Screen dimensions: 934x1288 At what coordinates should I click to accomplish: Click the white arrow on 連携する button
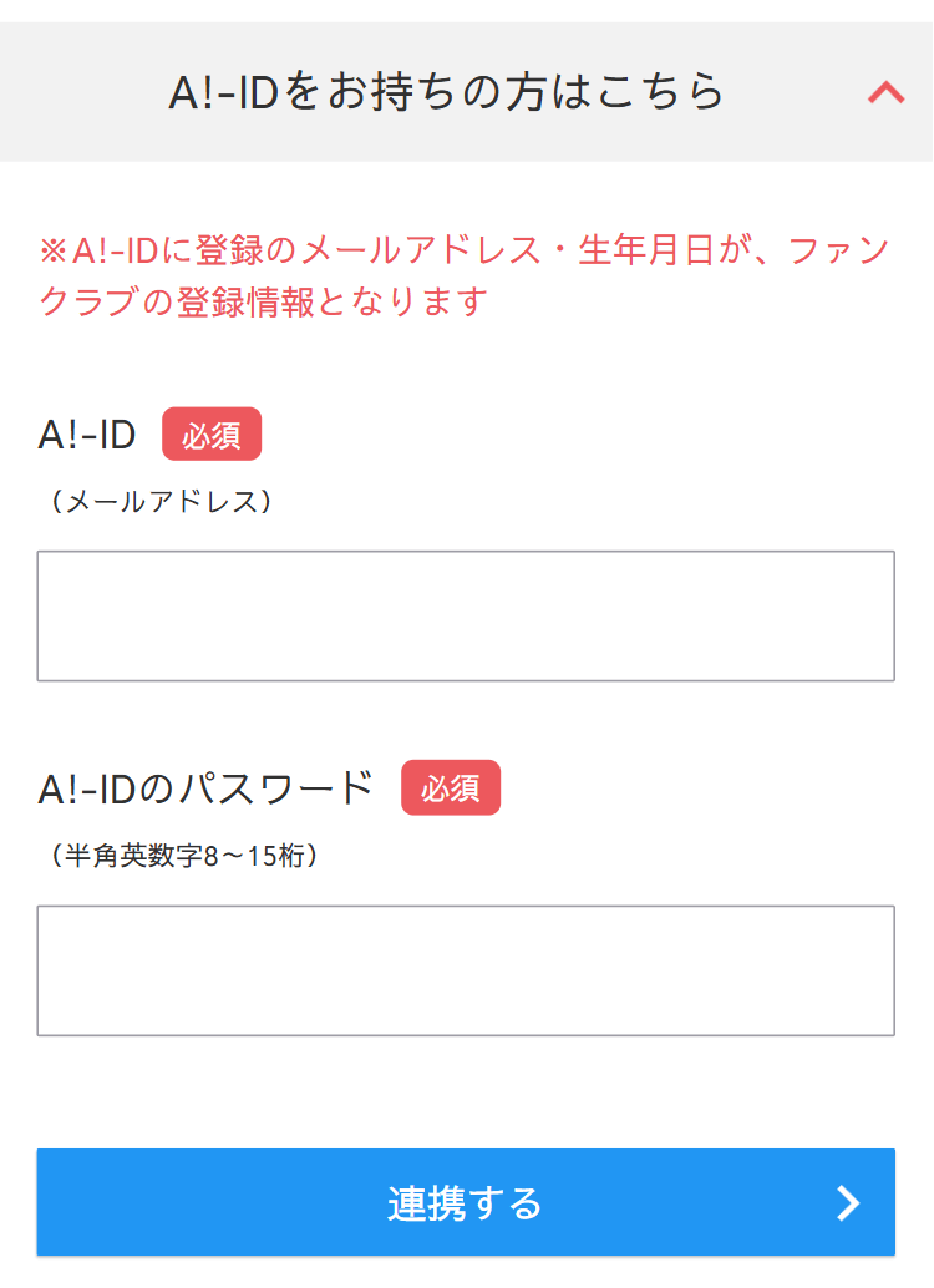tap(848, 1203)
